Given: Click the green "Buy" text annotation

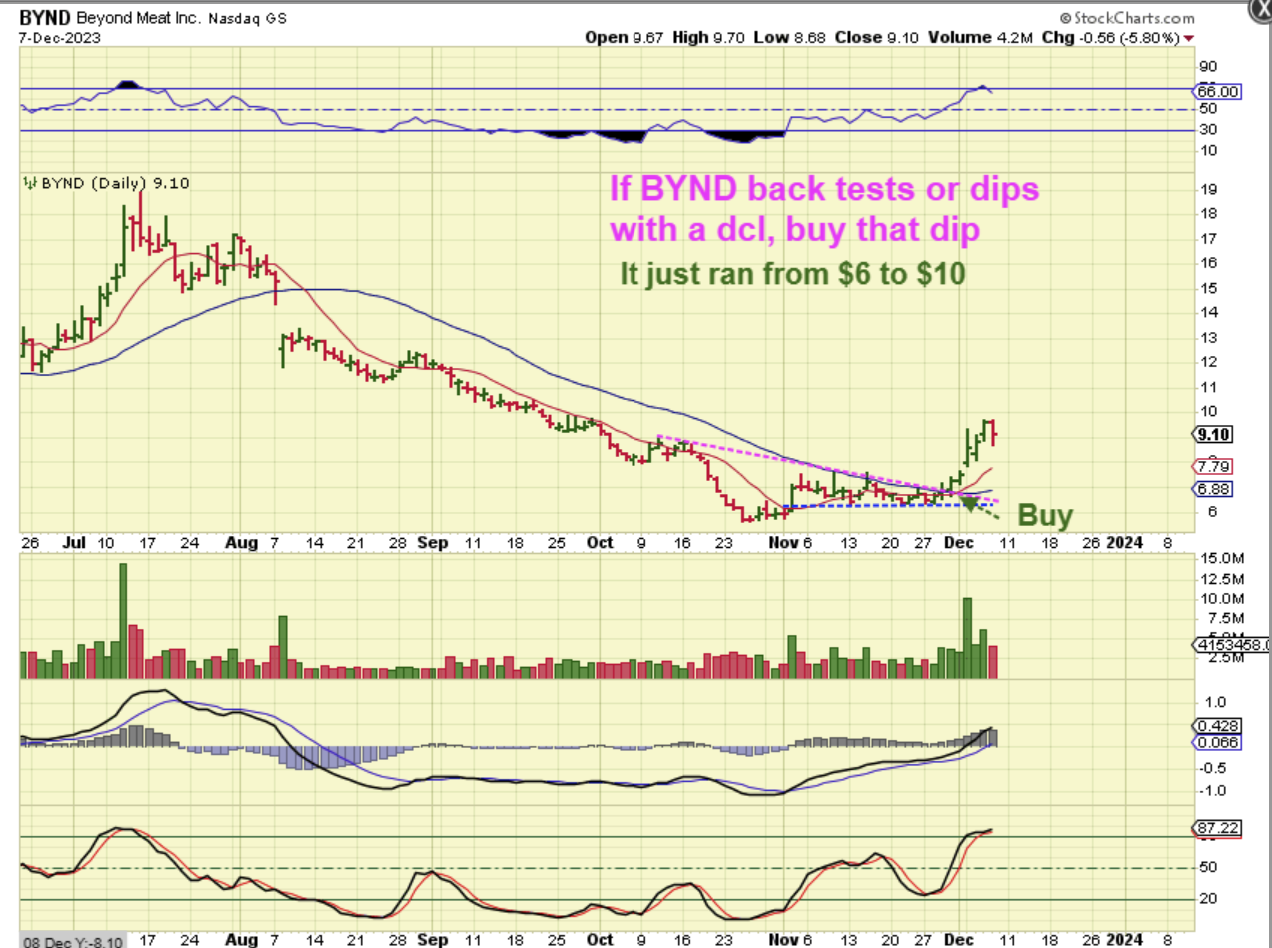Looking at the screenshot, I should [x=1045, y=516].
